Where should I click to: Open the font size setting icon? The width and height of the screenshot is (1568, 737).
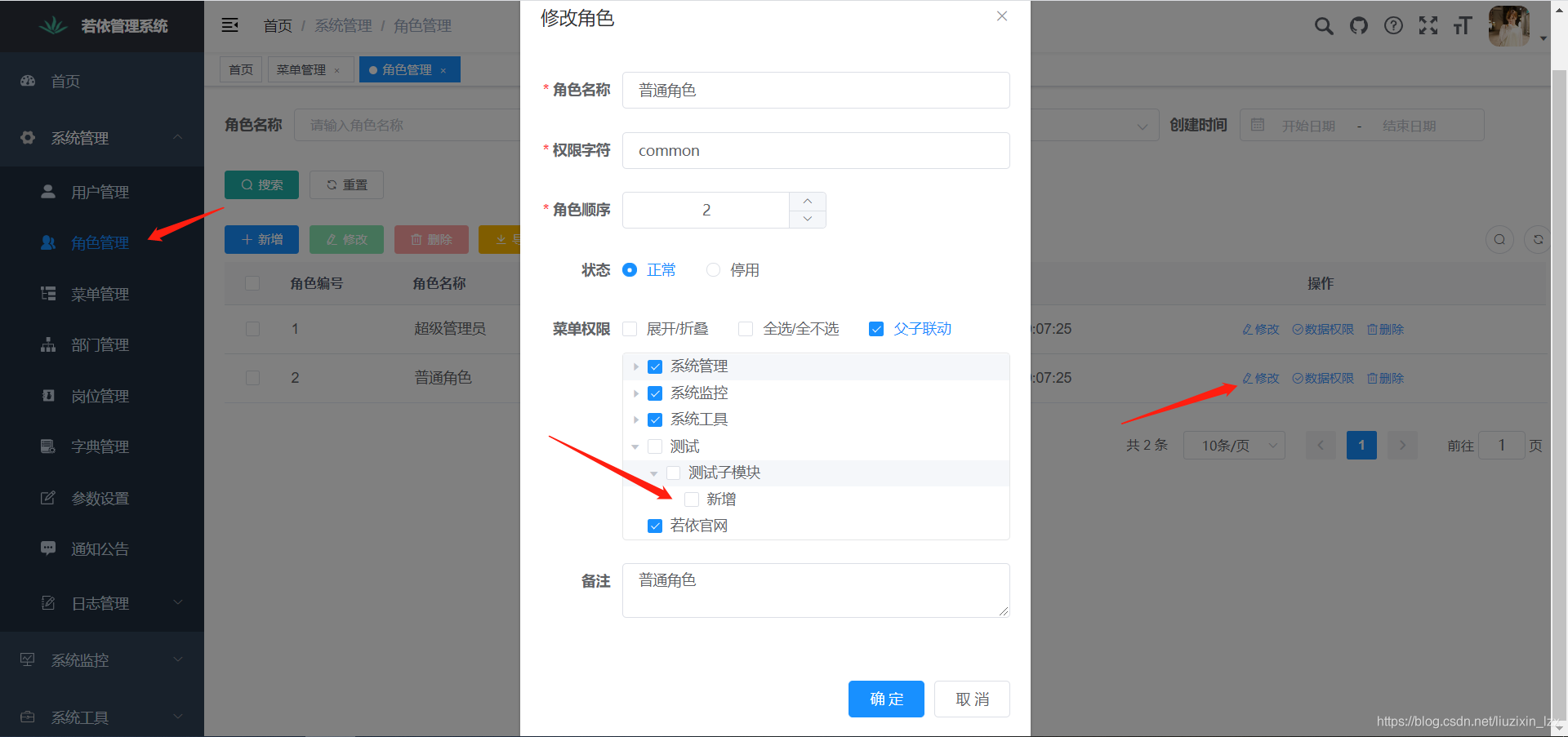click(1463, 26)
